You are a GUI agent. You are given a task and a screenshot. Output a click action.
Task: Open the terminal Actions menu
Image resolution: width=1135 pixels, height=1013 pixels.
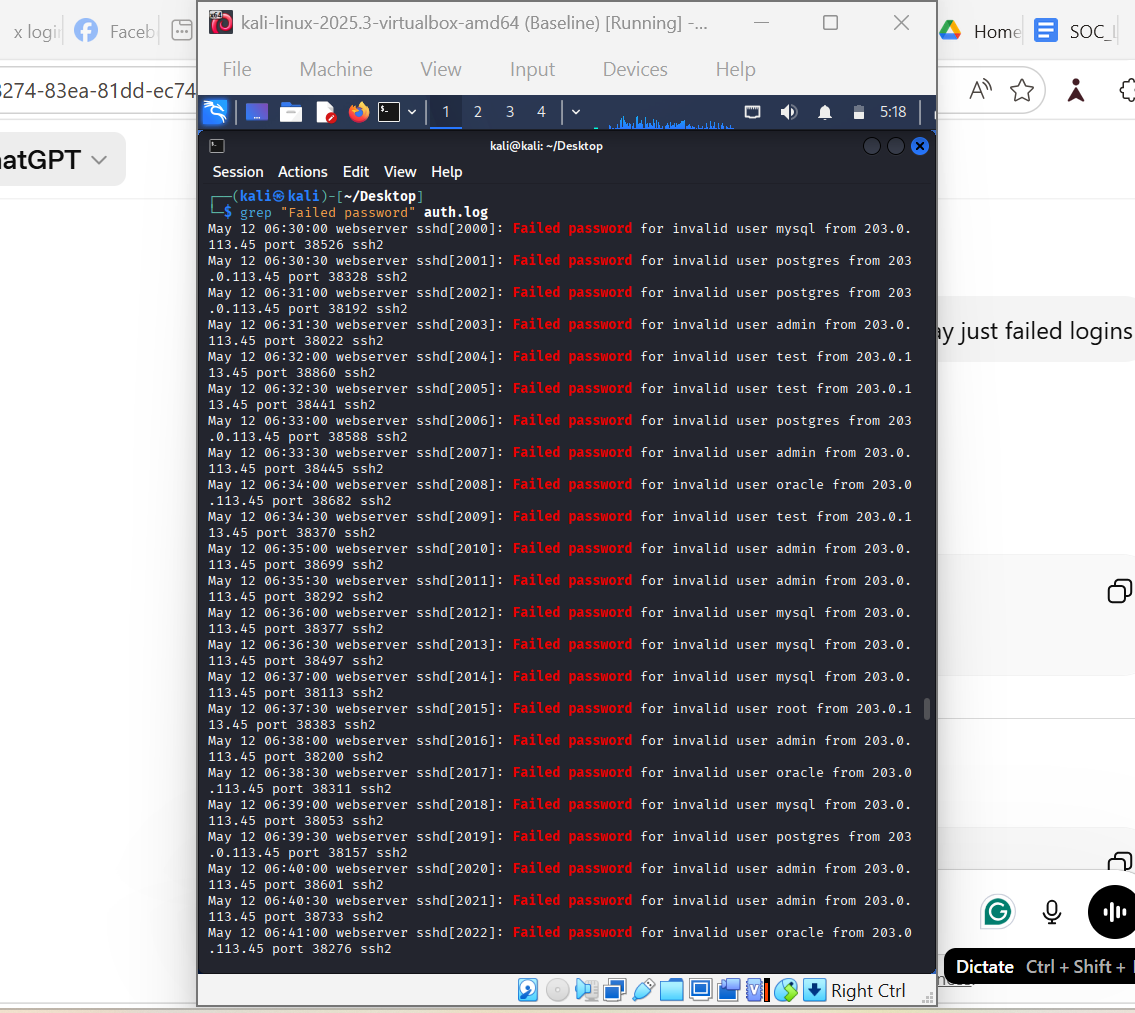303,172
